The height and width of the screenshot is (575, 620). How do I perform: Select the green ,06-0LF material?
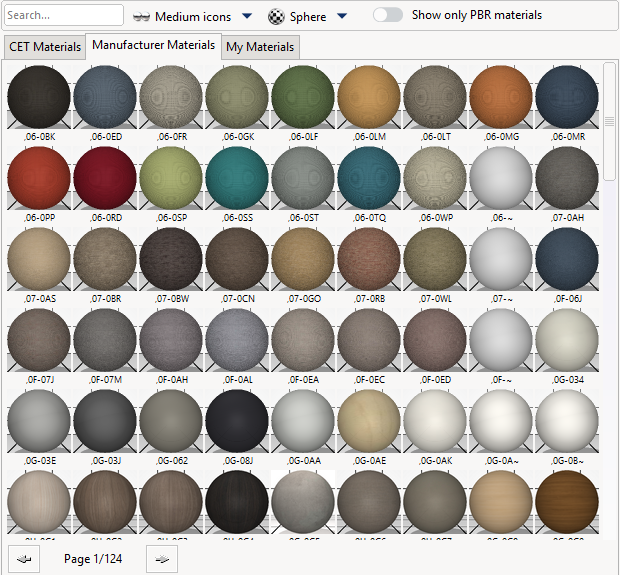pos(303,97)
